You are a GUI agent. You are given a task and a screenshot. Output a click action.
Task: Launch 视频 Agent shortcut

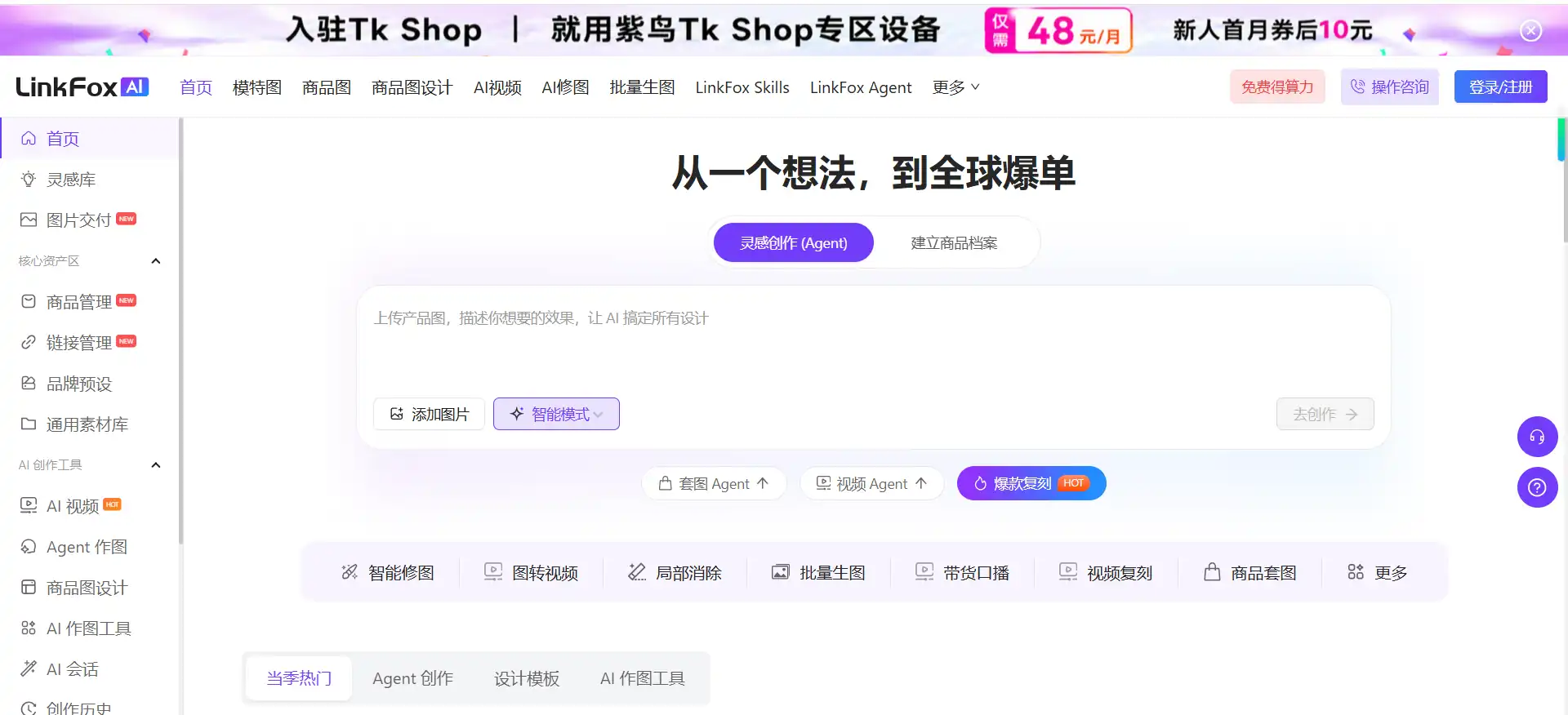[x=871, y=483]
